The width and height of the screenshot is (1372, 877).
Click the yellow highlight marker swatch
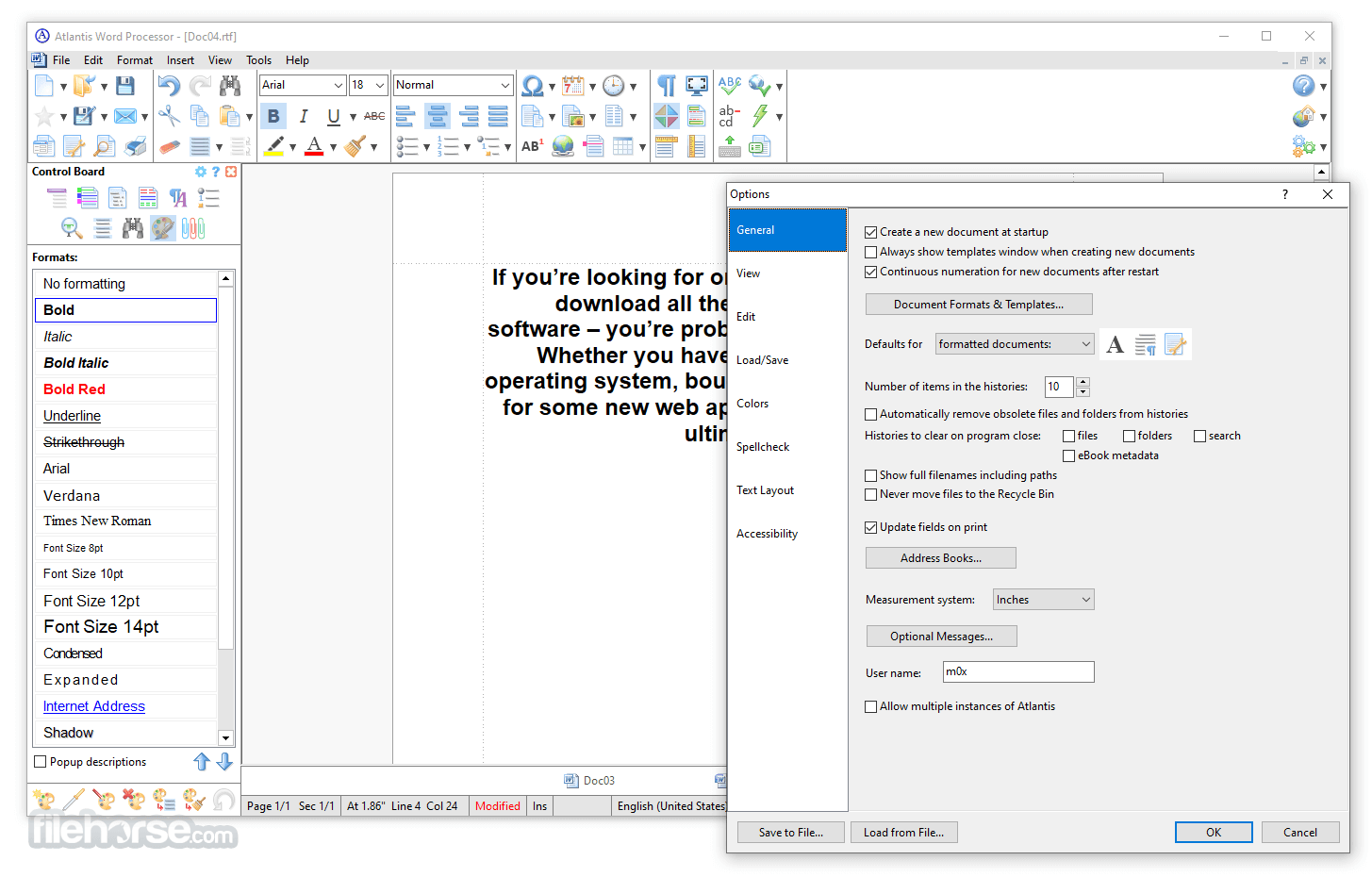274,146
